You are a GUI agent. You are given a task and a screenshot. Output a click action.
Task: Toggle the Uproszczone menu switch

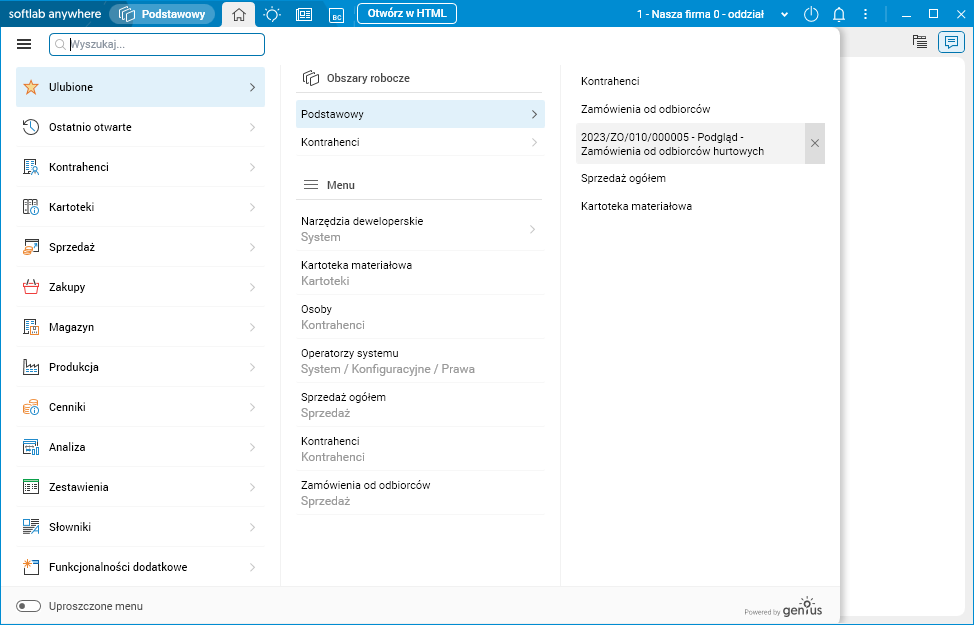29,606
